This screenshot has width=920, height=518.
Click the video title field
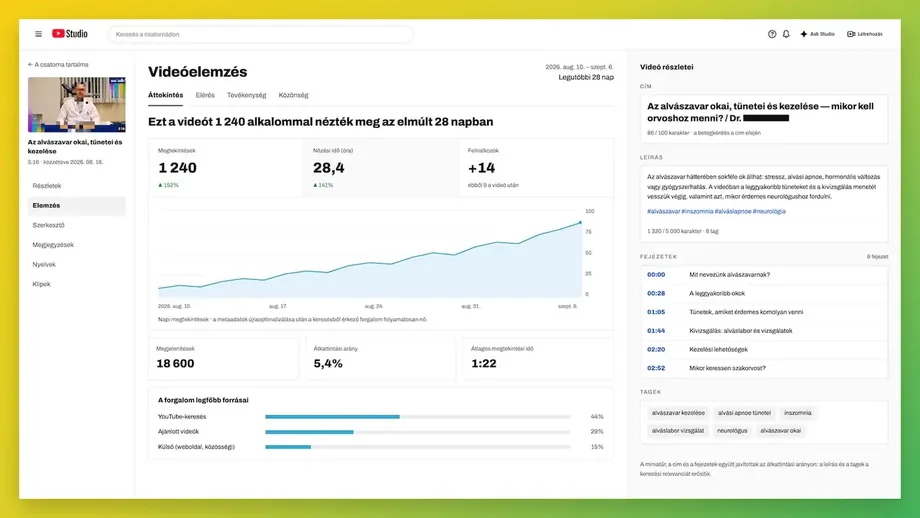point(764,119)
